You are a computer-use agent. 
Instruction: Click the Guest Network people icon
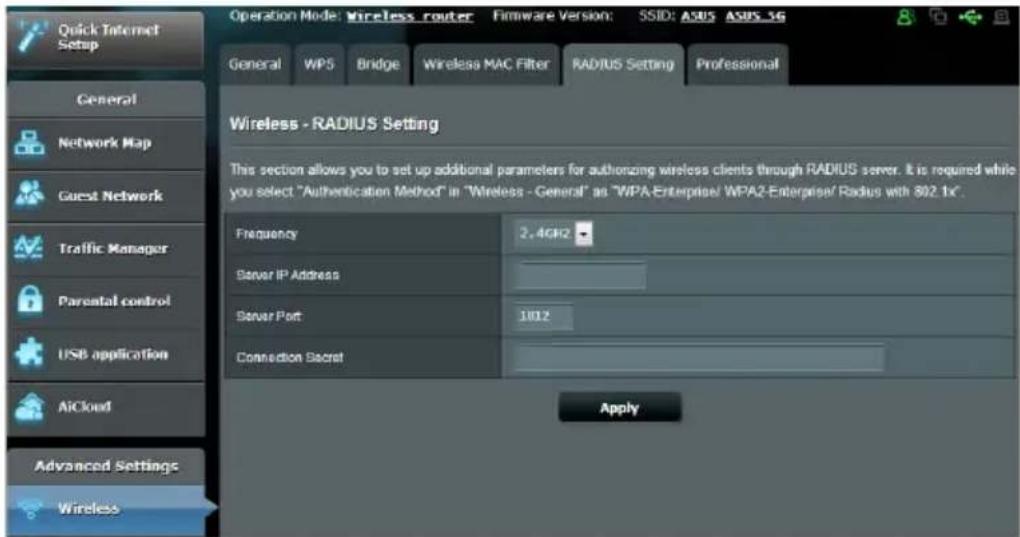pos(29,195)
